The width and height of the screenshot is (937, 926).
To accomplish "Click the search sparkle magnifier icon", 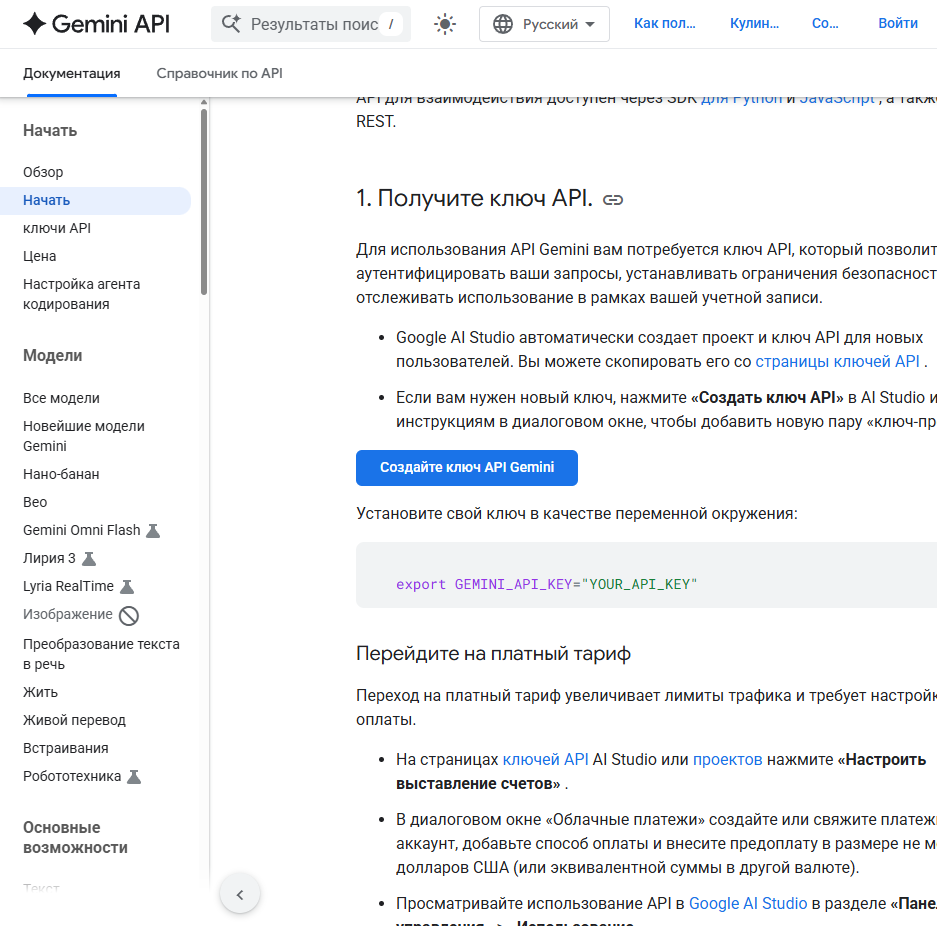I will pos(231,24).
